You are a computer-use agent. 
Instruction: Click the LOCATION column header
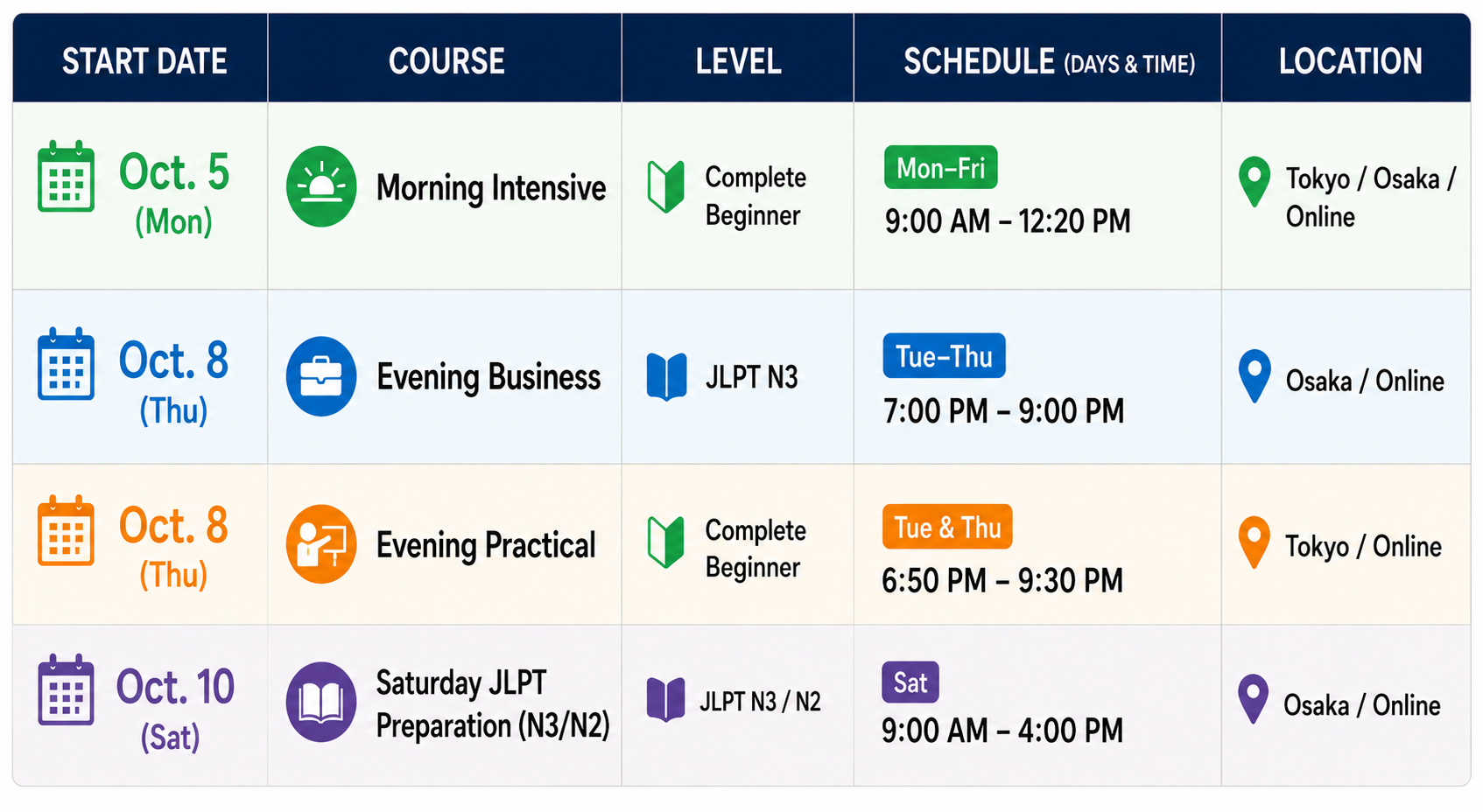click(1350, 61)
